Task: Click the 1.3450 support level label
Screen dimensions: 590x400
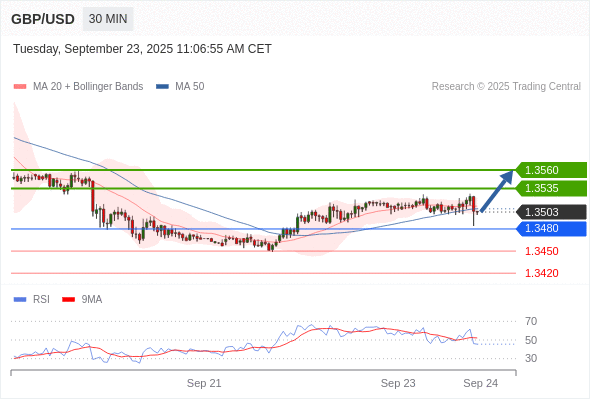Action: click(541, 251)
